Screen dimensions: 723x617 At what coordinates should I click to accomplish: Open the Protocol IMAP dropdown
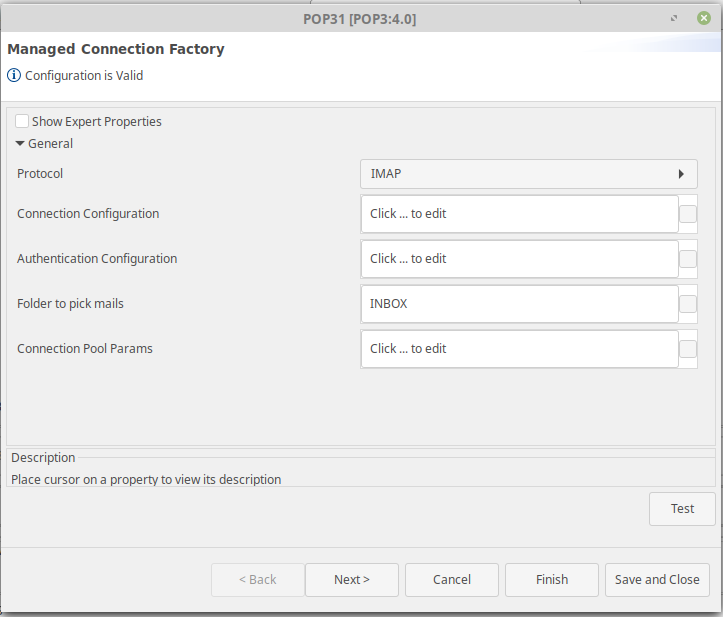[x=528, y=174]
